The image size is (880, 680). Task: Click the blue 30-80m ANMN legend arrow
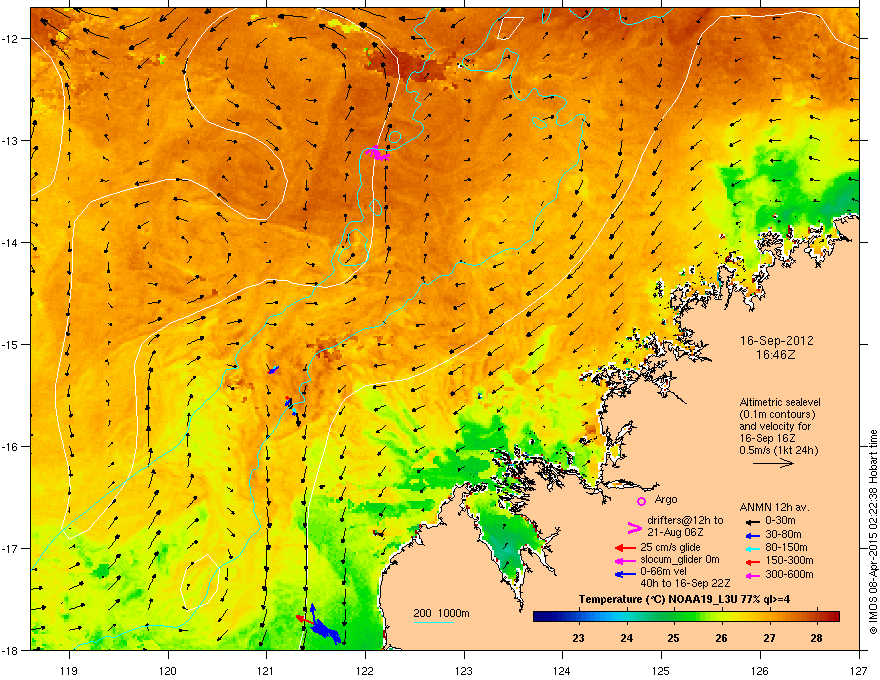tap(753, 535)
